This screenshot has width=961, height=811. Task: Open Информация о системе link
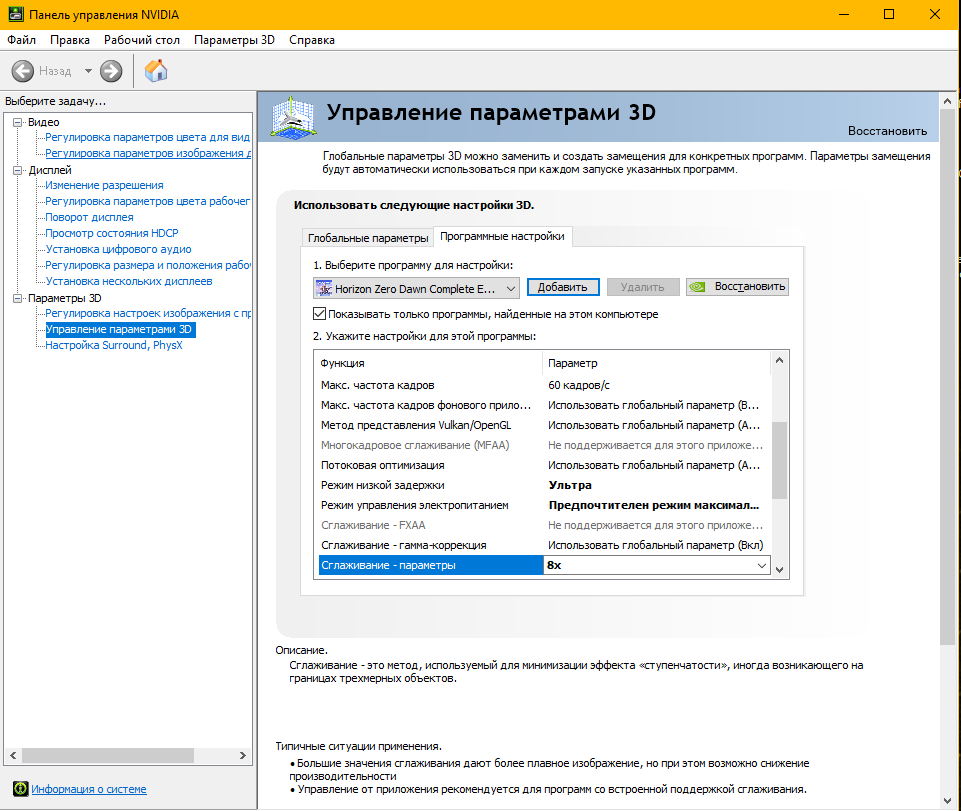(x=89, y=789)
